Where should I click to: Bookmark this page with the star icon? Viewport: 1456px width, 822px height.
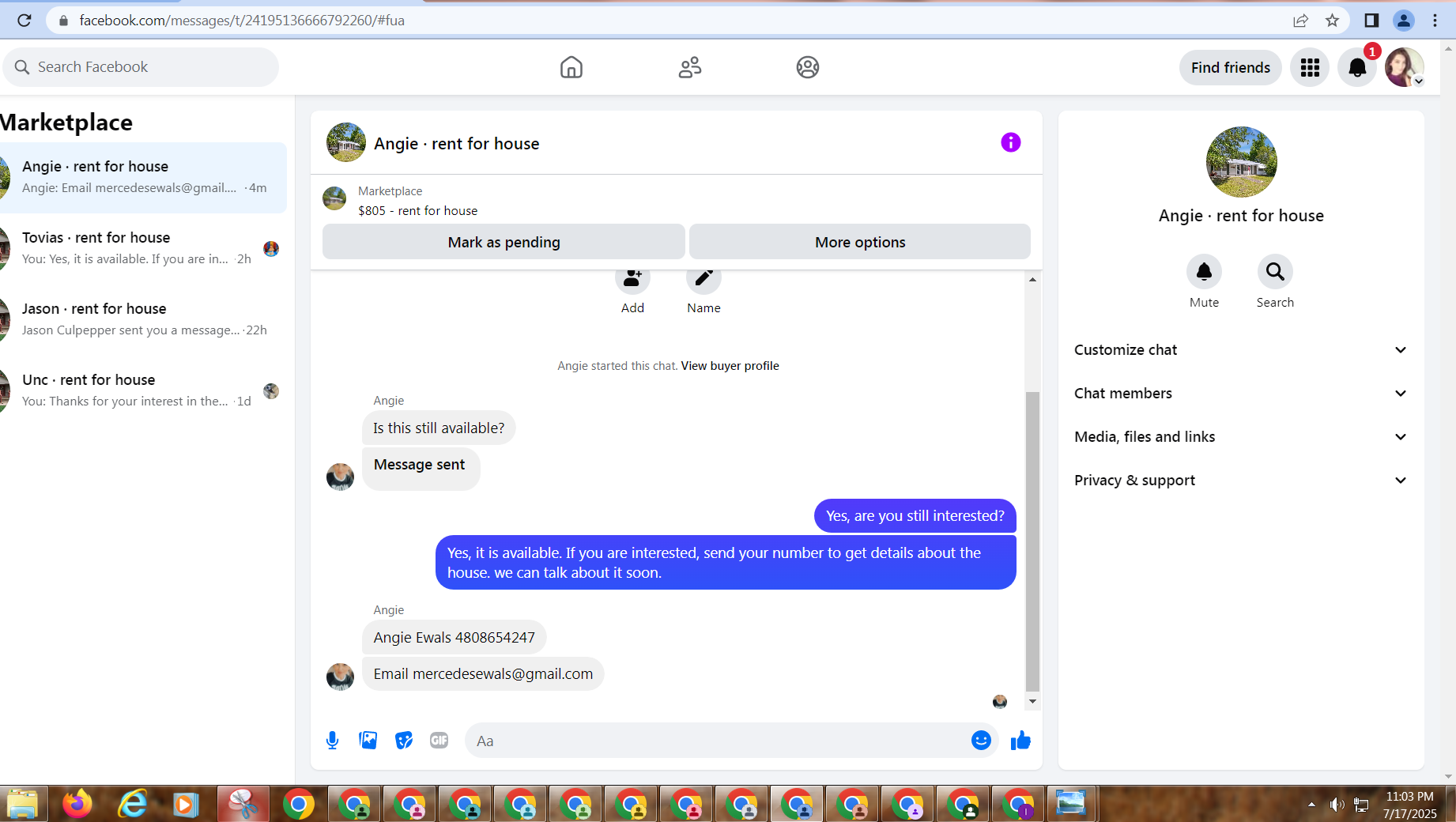[x=1332, y=21]
